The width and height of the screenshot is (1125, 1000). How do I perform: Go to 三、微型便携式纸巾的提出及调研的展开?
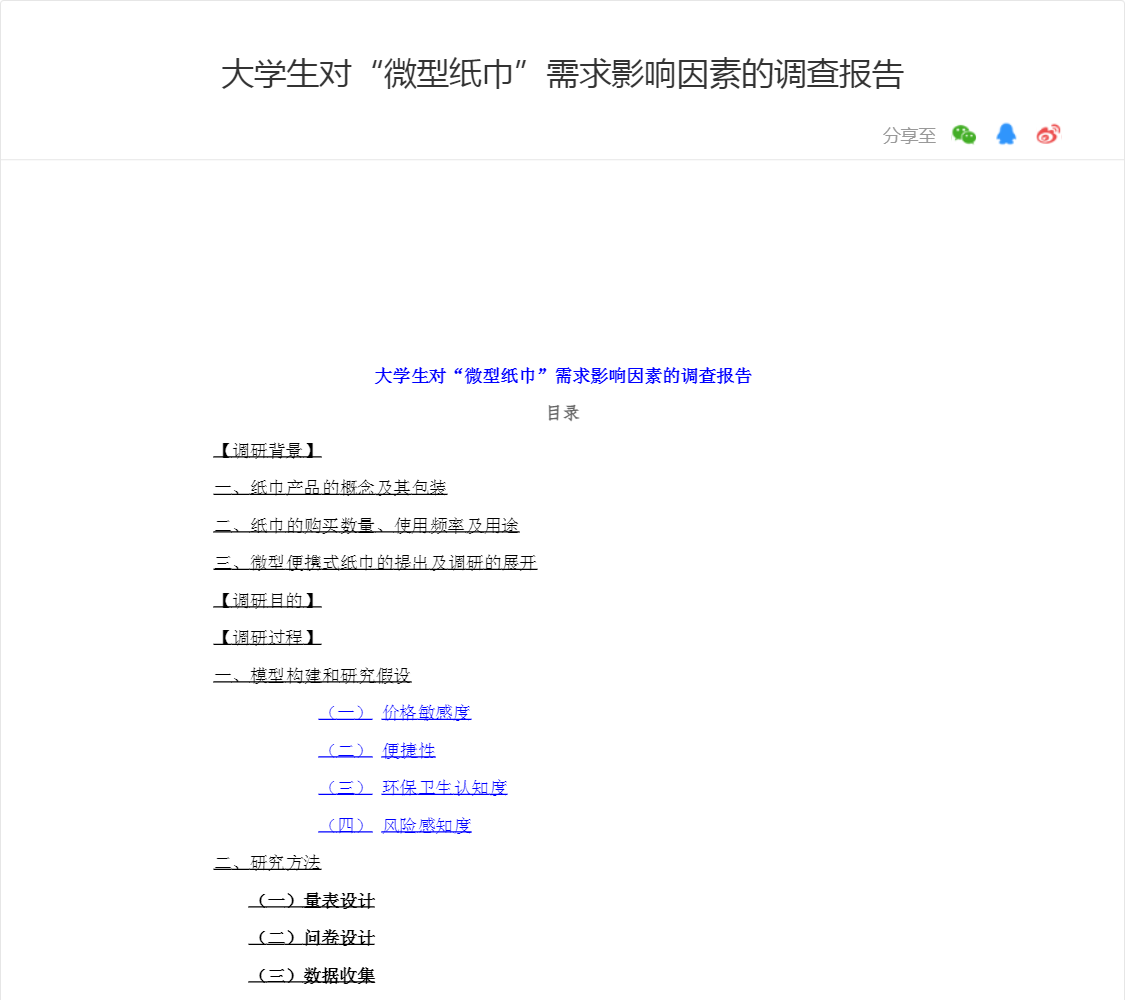(x=375, y=562)
